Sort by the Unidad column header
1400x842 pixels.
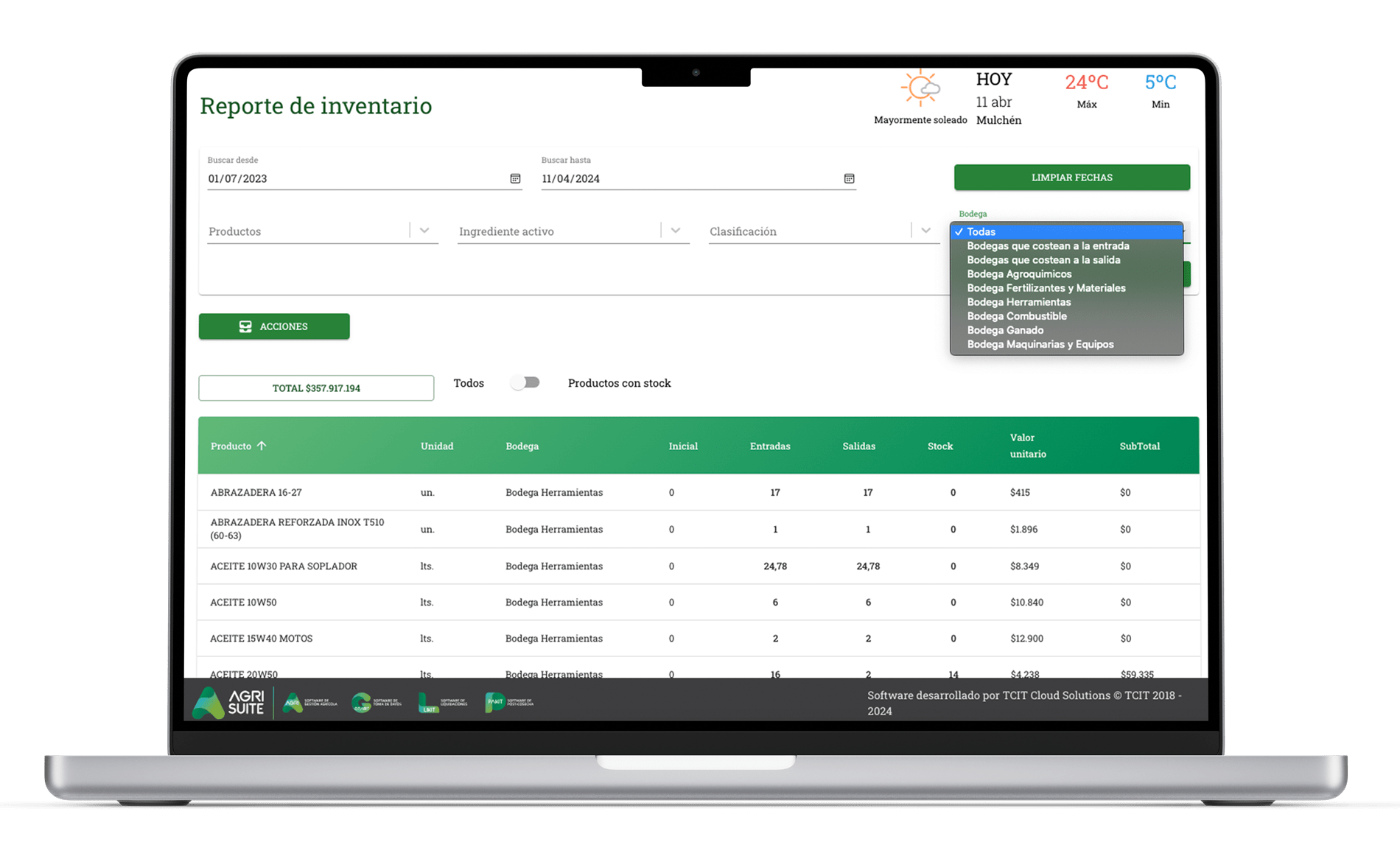(437, 446)
